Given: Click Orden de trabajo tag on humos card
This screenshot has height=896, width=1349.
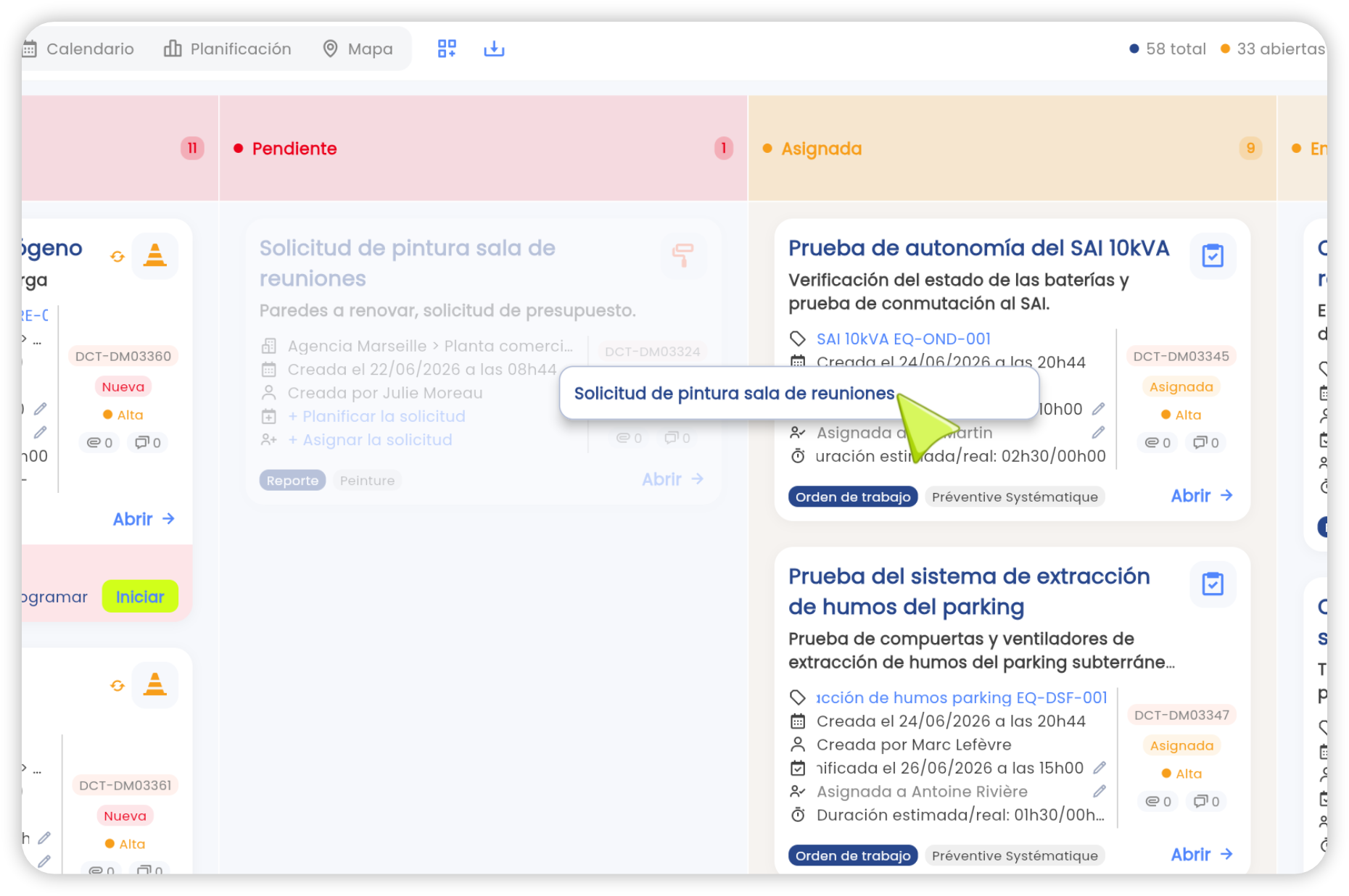Looking at the screenshot, I should coord(853,855).
